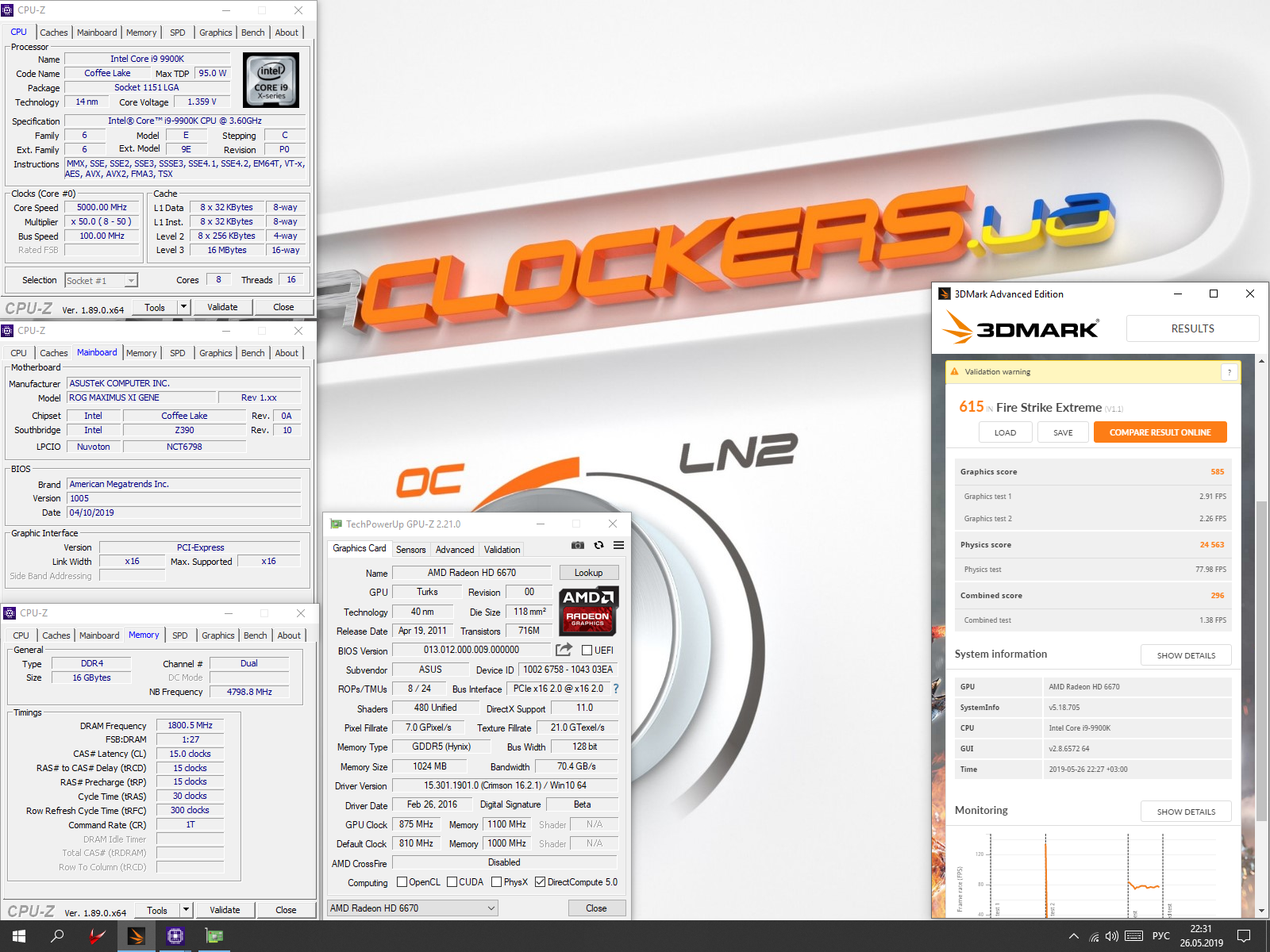Click SAVE button in 3DMark
The image size is (1270, 952).
[1063, 432]
